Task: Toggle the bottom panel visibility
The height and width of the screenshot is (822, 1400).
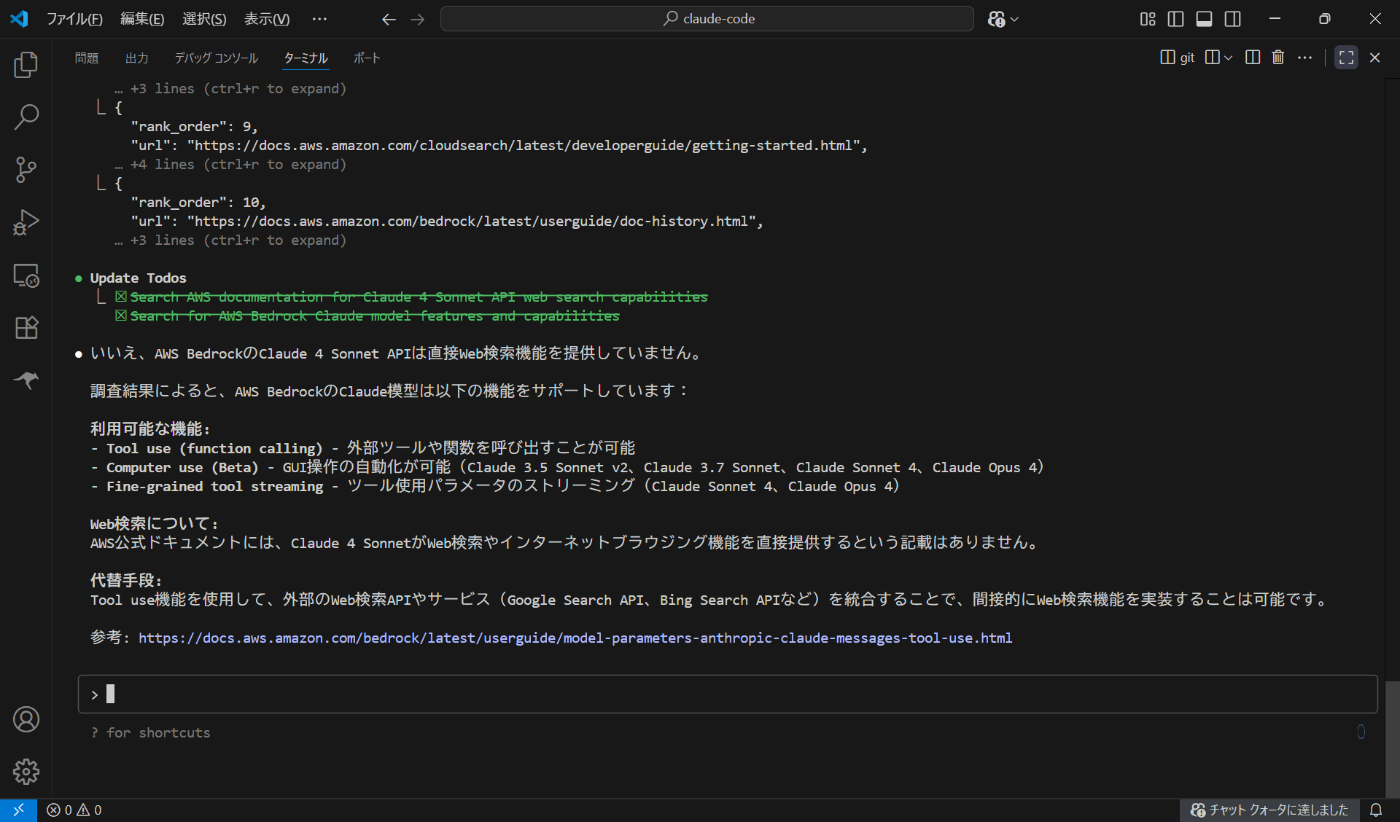Action: [1204, 19]
